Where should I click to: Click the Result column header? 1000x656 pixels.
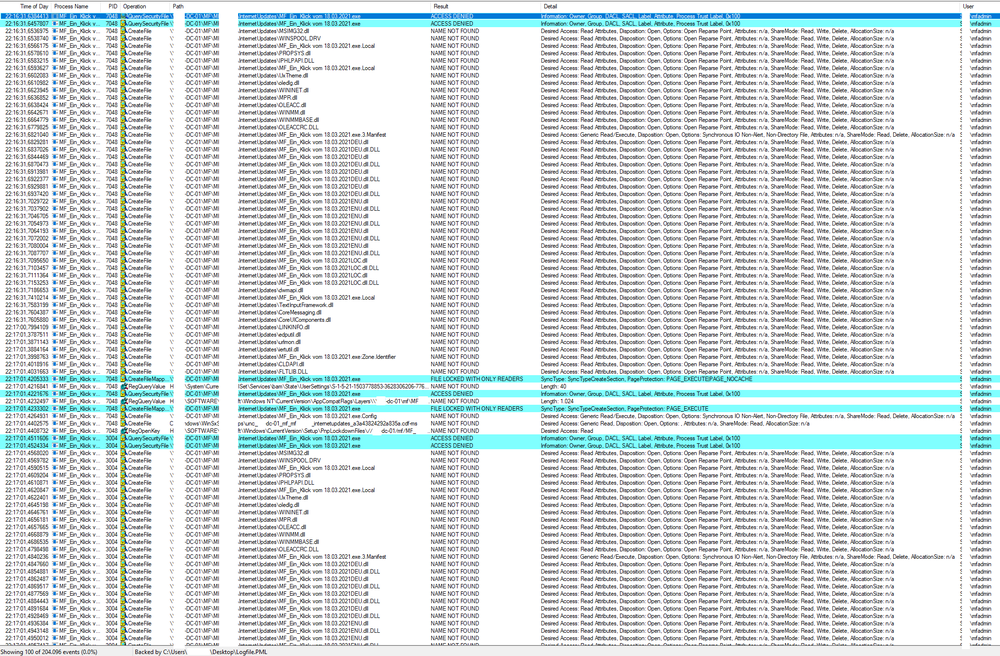440,6
